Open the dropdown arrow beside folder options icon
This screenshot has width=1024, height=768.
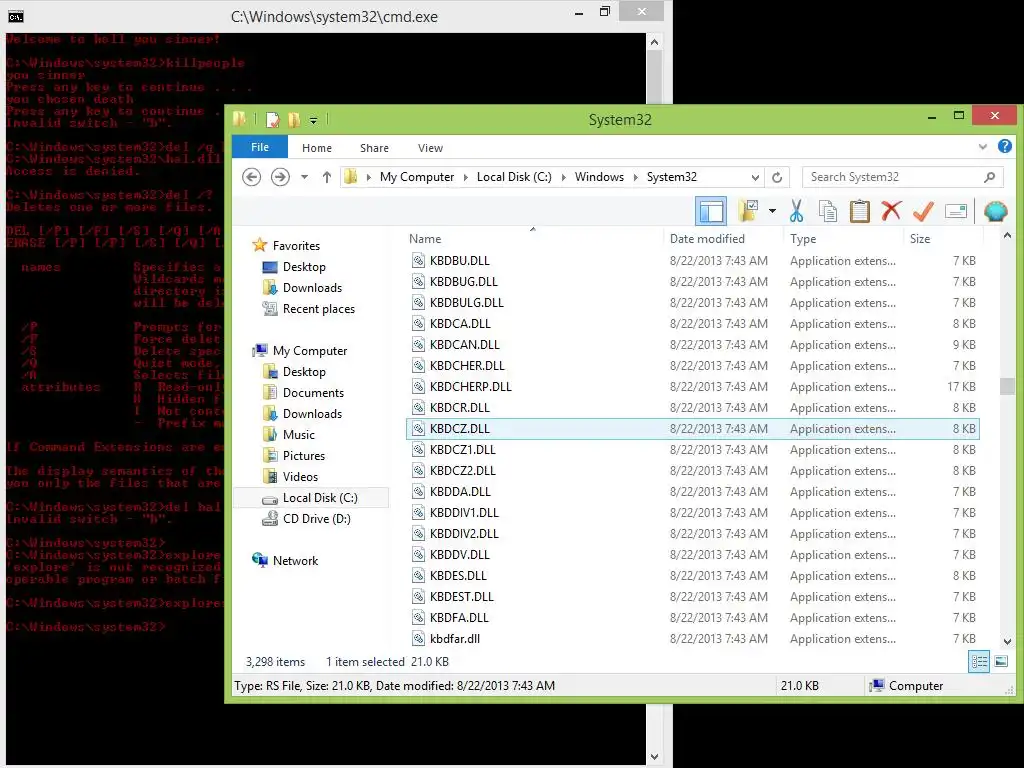[x=772, y=211]
